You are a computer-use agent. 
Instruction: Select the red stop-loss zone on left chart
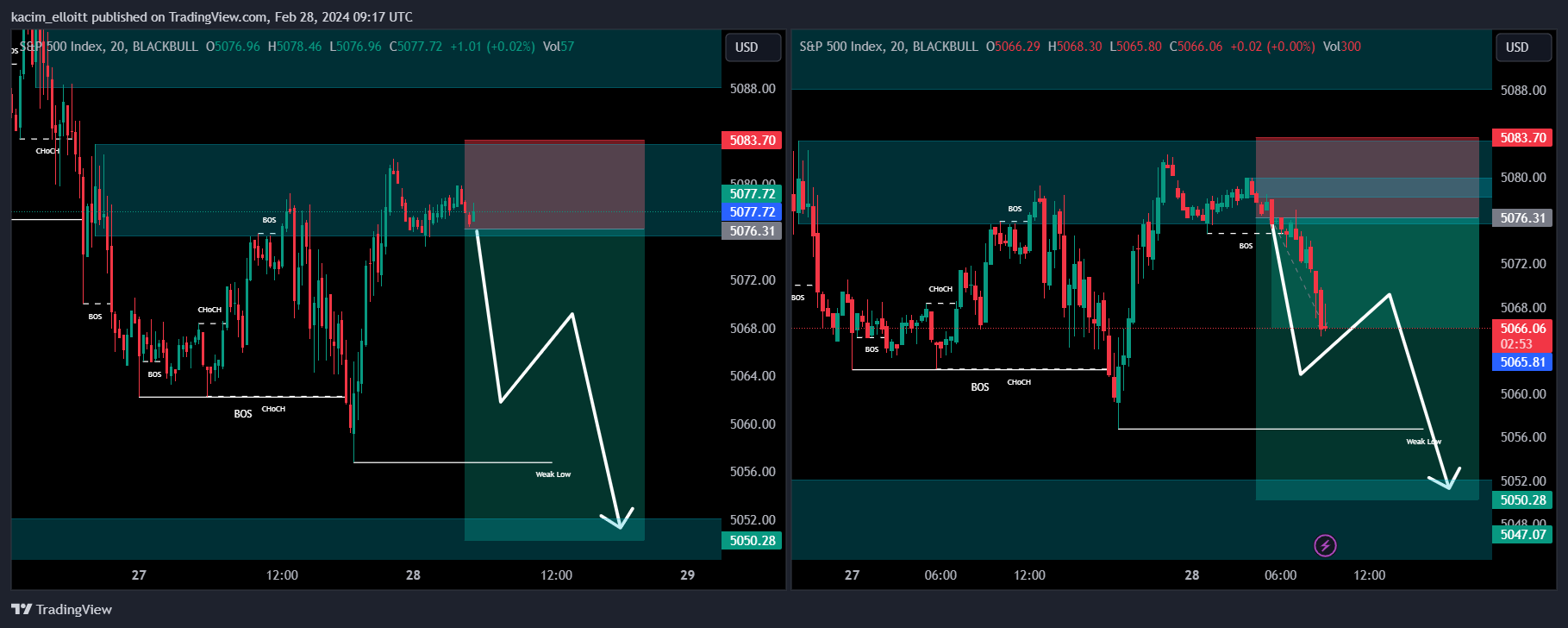point(554,185)
